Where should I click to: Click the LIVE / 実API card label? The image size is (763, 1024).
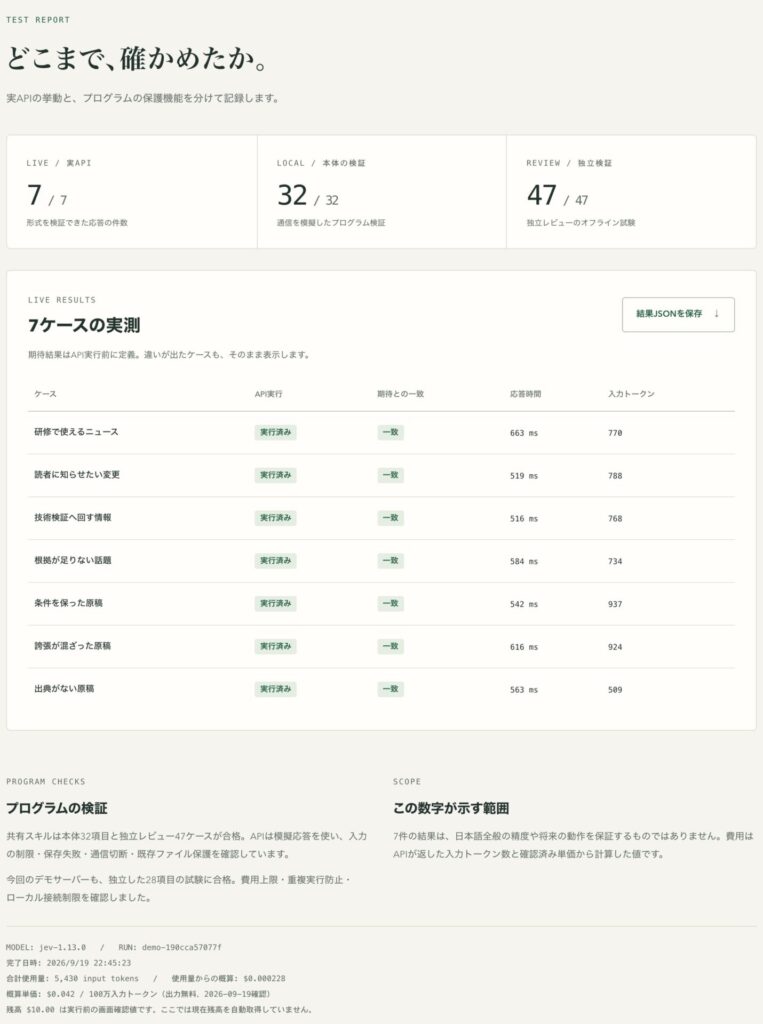[x=59, y=163]
